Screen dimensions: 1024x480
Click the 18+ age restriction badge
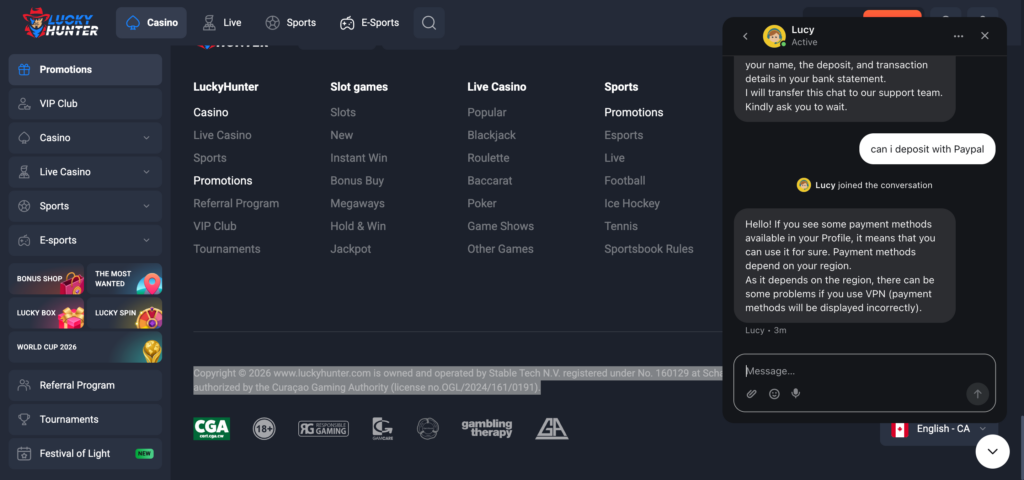(264, 428)
